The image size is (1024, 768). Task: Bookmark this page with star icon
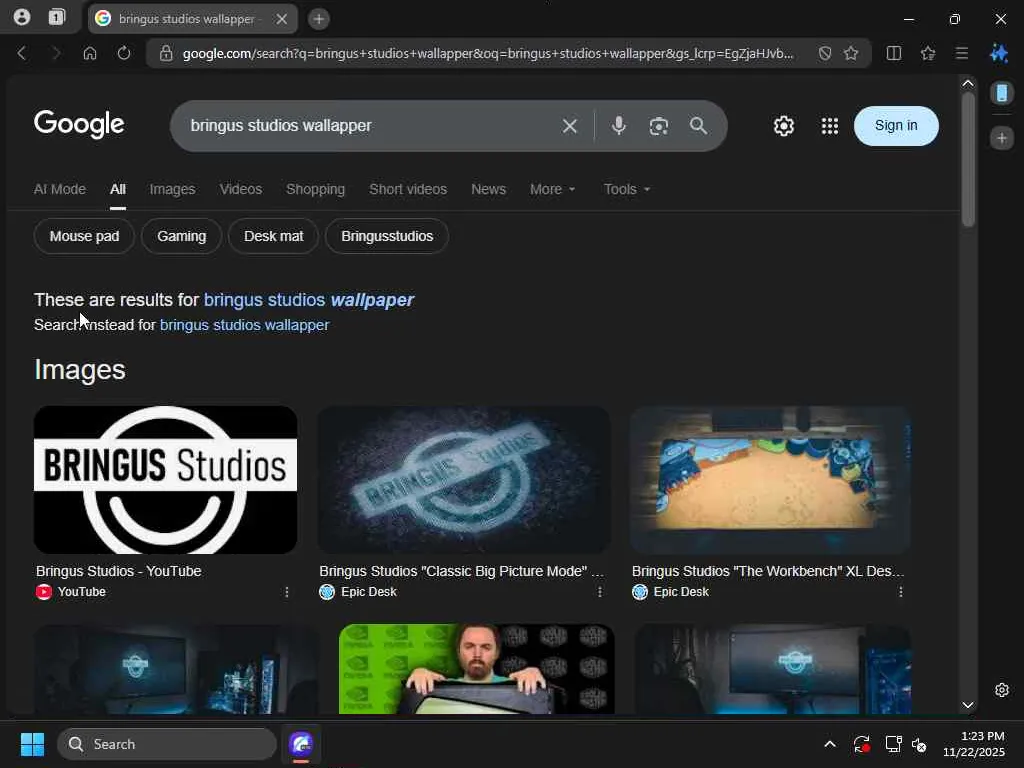point(851,54)
